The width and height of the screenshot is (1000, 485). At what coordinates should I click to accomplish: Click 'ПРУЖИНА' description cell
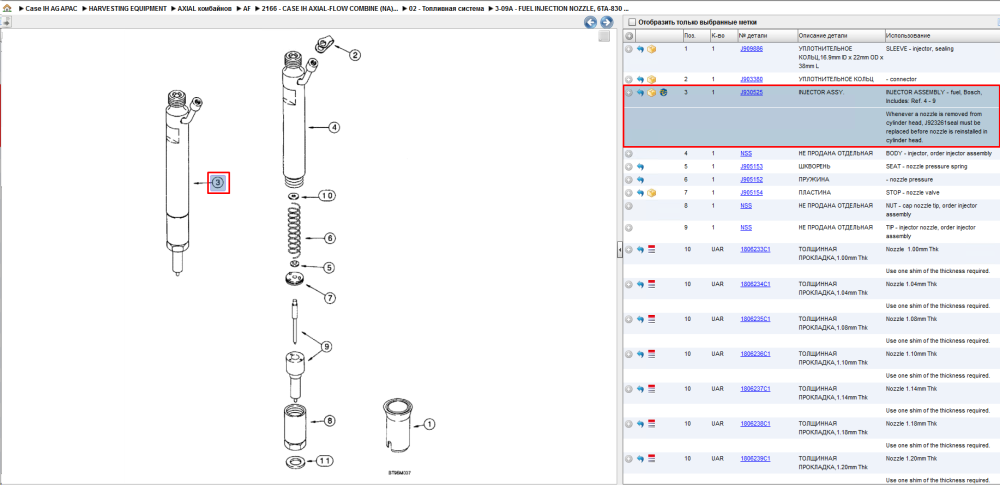pyautogui.click(x=815, y=179)
